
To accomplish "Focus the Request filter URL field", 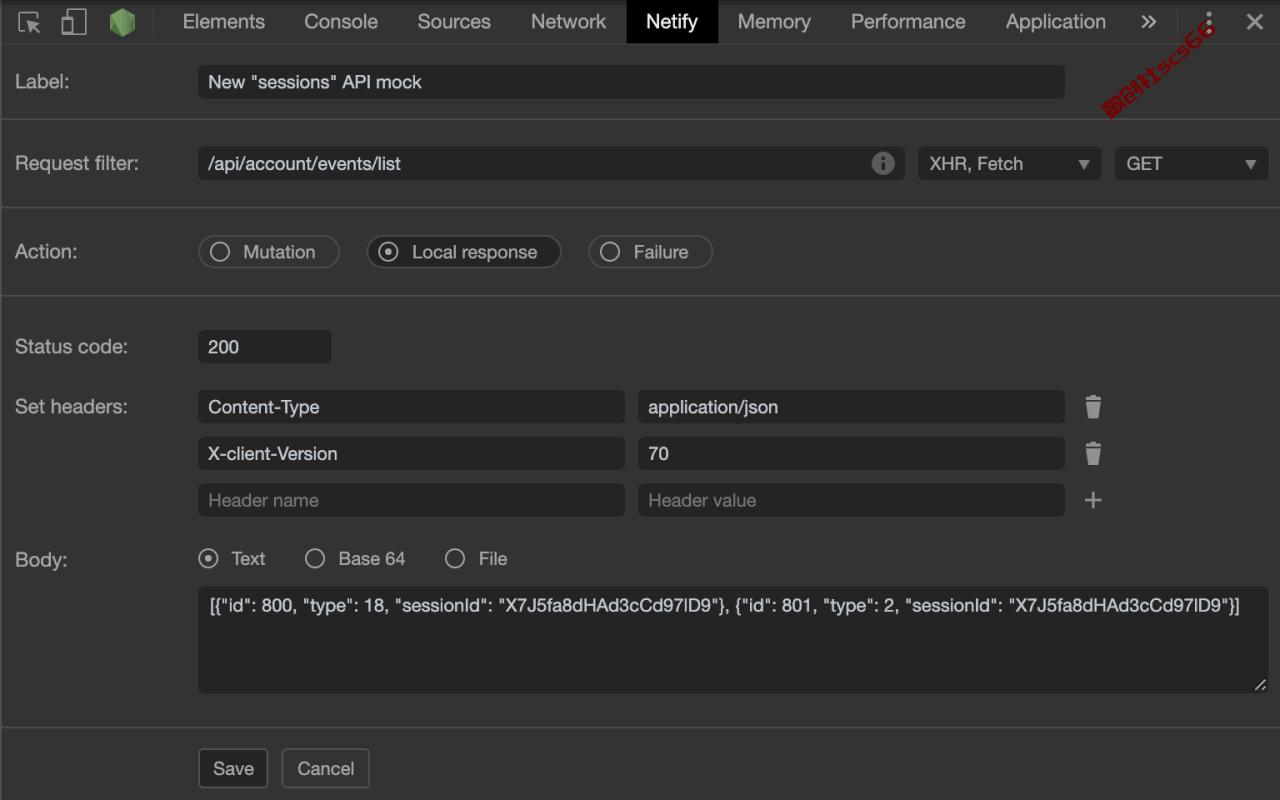I will (552, 163).
